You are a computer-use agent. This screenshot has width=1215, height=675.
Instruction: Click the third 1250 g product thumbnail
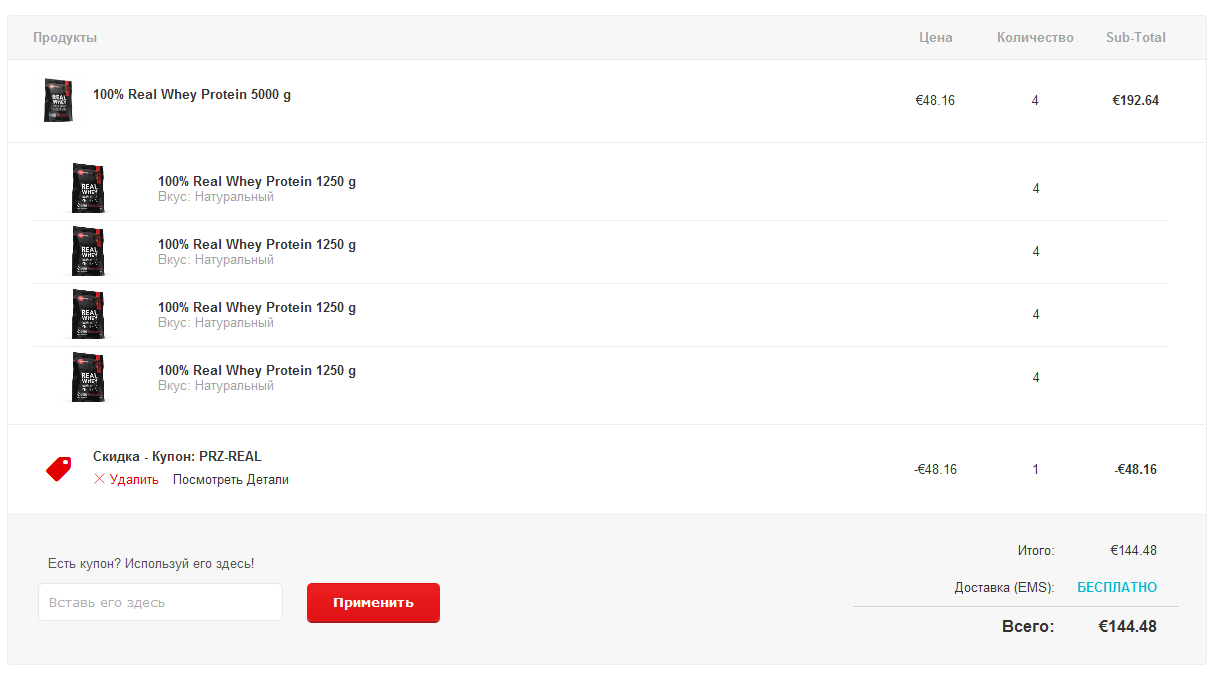click(x=89, y=314)
